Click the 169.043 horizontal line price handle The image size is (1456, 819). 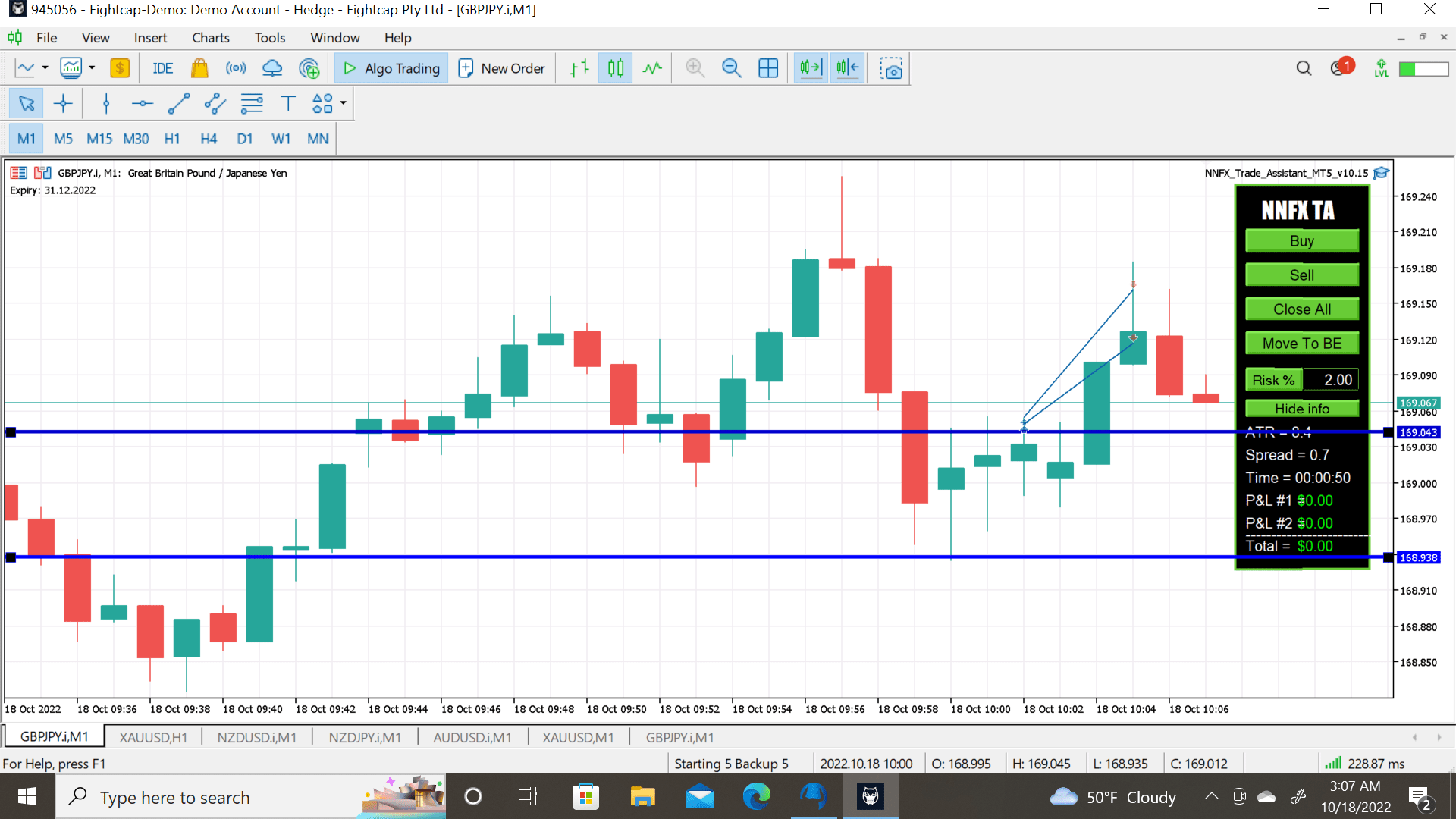(1418, 432)
